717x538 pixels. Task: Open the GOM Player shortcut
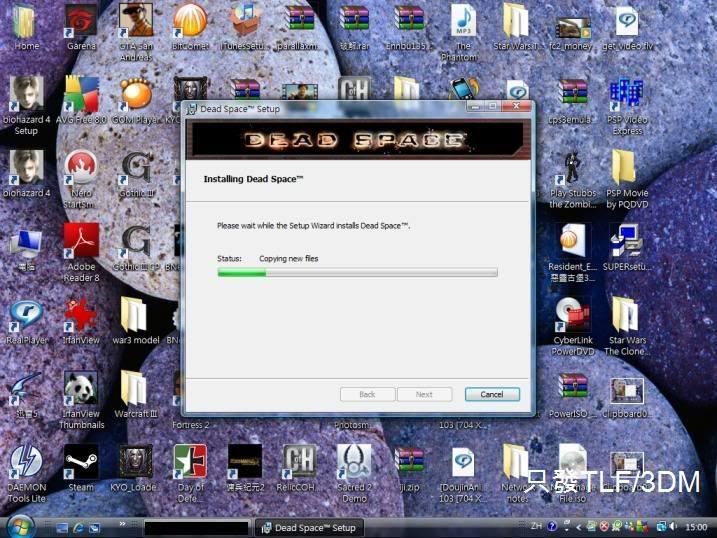(136, 95)
